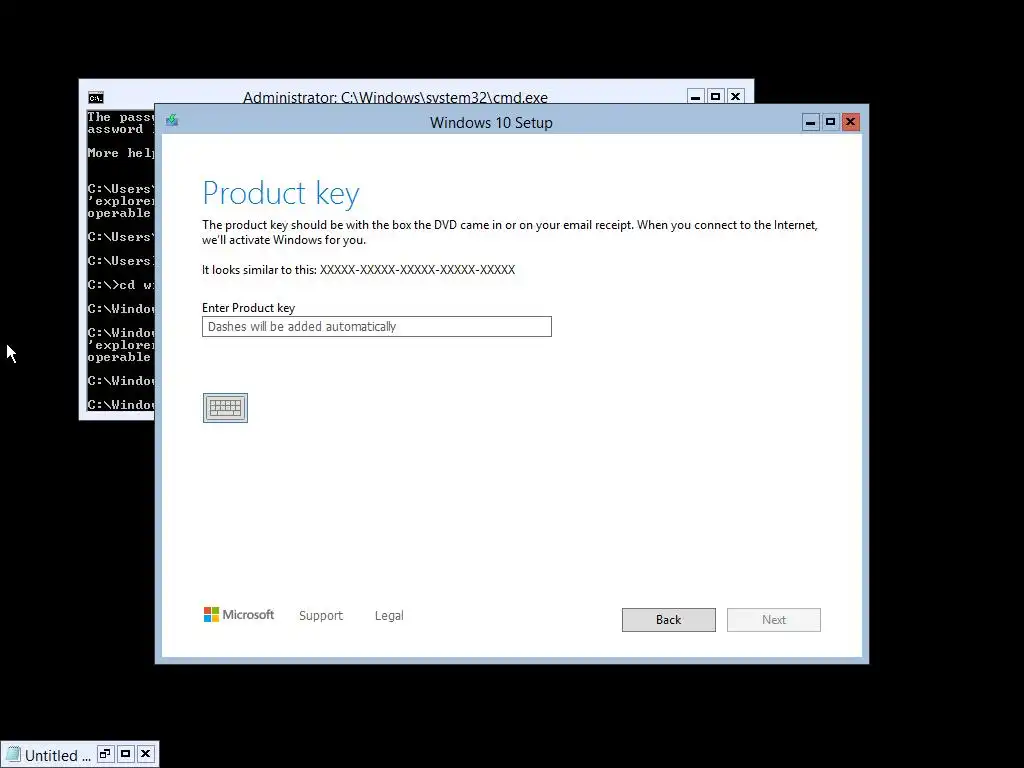Click the Windows 10 Setup title bar

pyautogui.click(x=491, y=122)
